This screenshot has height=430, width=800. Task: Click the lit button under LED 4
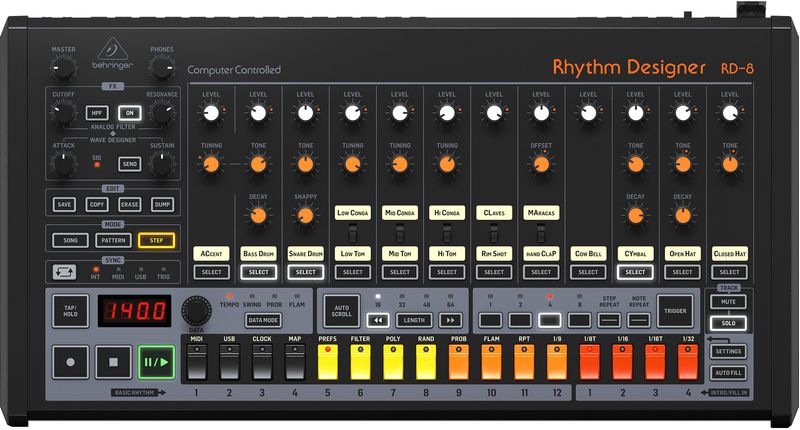point(549,320)
